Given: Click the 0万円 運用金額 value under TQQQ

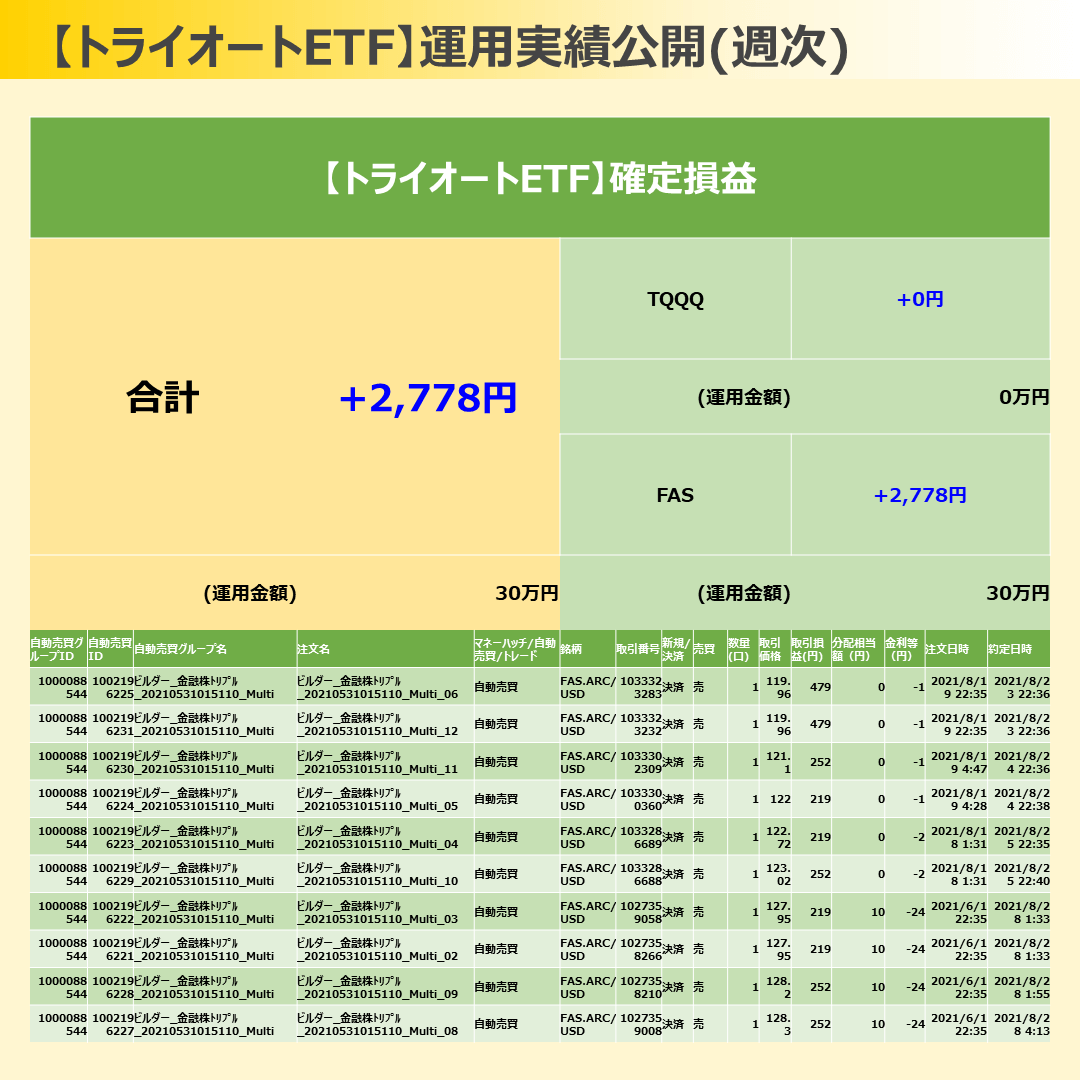Looking at the screenshot, I should [1024, 397].
